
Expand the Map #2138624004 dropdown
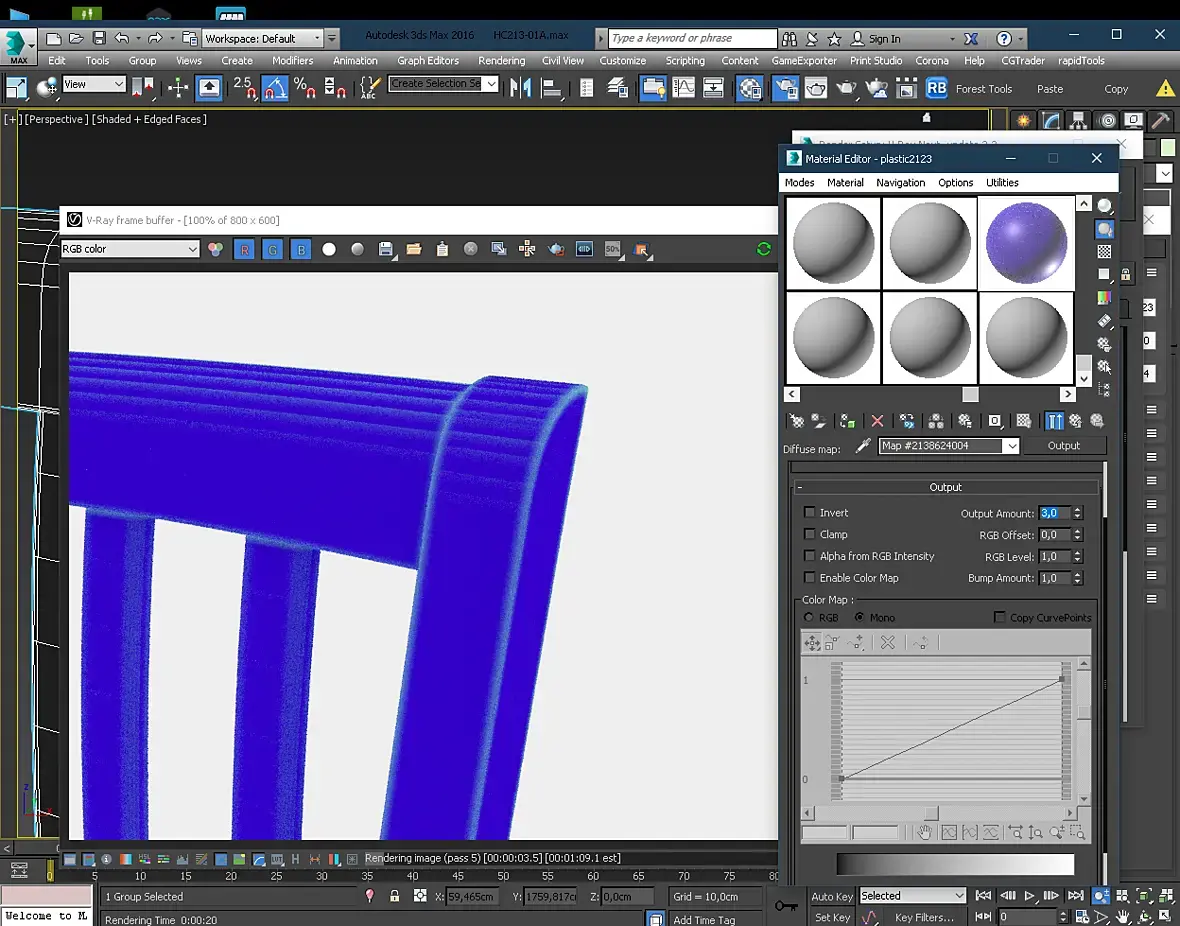1011,446
